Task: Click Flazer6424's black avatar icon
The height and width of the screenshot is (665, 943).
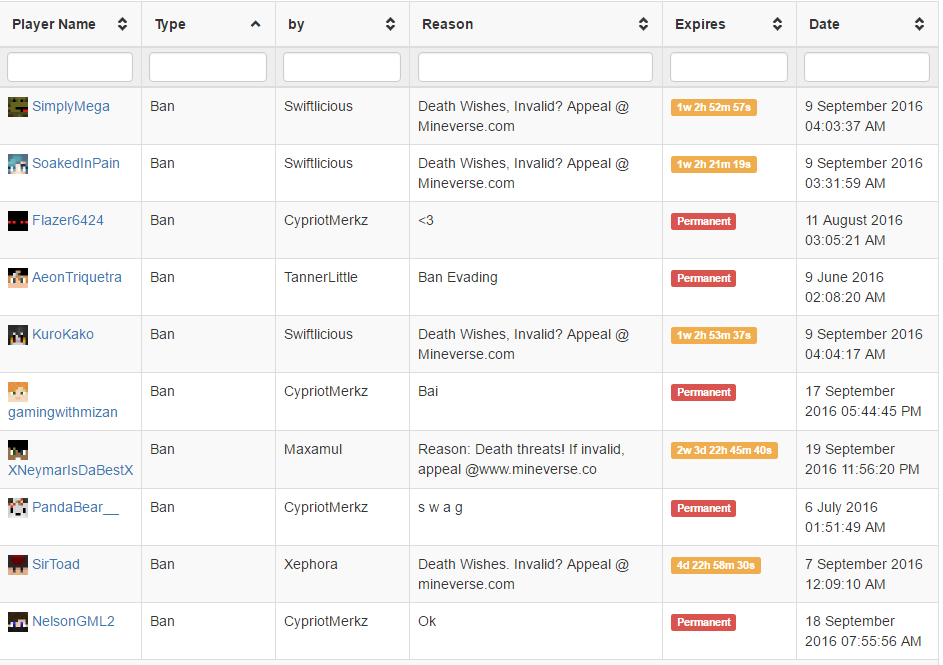Action: (18, 221)
